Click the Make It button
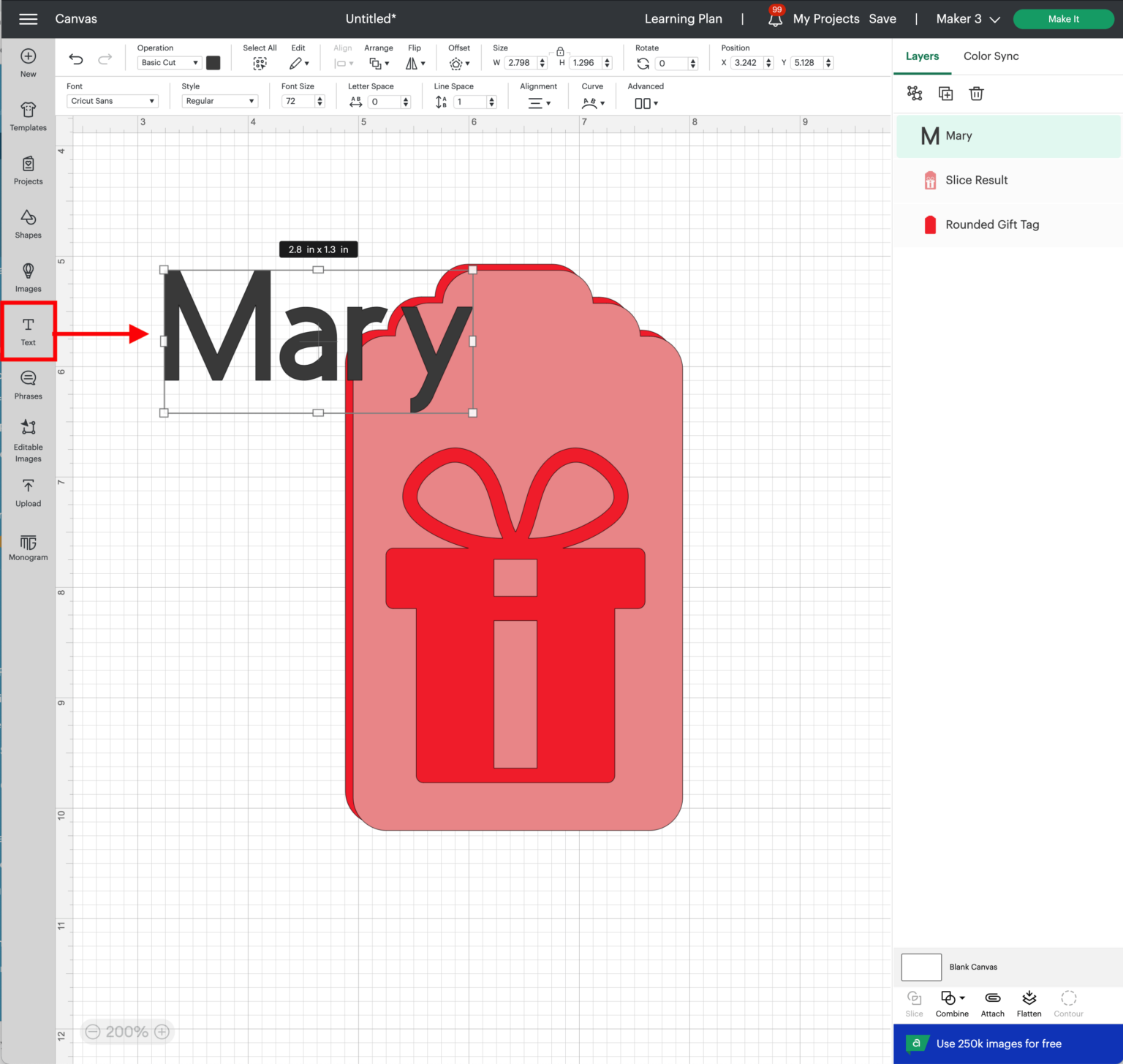The image size is (1123, 1064). (1063, 19)
